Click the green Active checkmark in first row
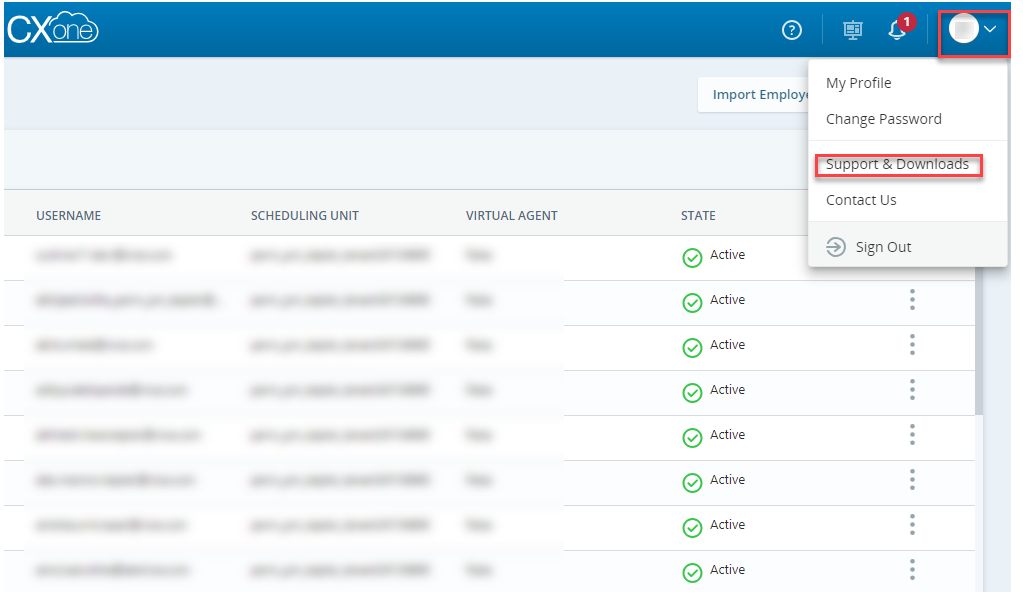Screen dimensions: 1023x604 [692, 258]
